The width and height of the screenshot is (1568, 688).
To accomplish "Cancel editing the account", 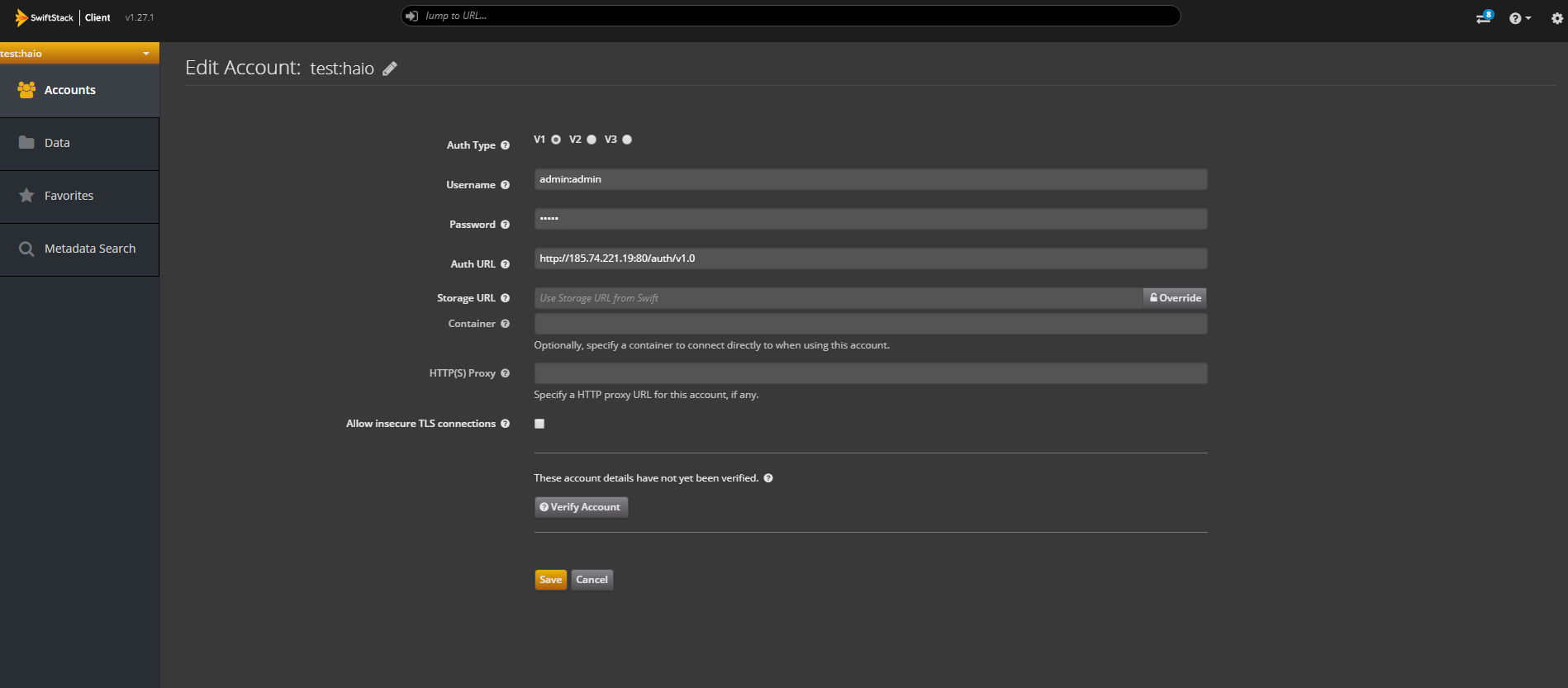I will point(592,580).
